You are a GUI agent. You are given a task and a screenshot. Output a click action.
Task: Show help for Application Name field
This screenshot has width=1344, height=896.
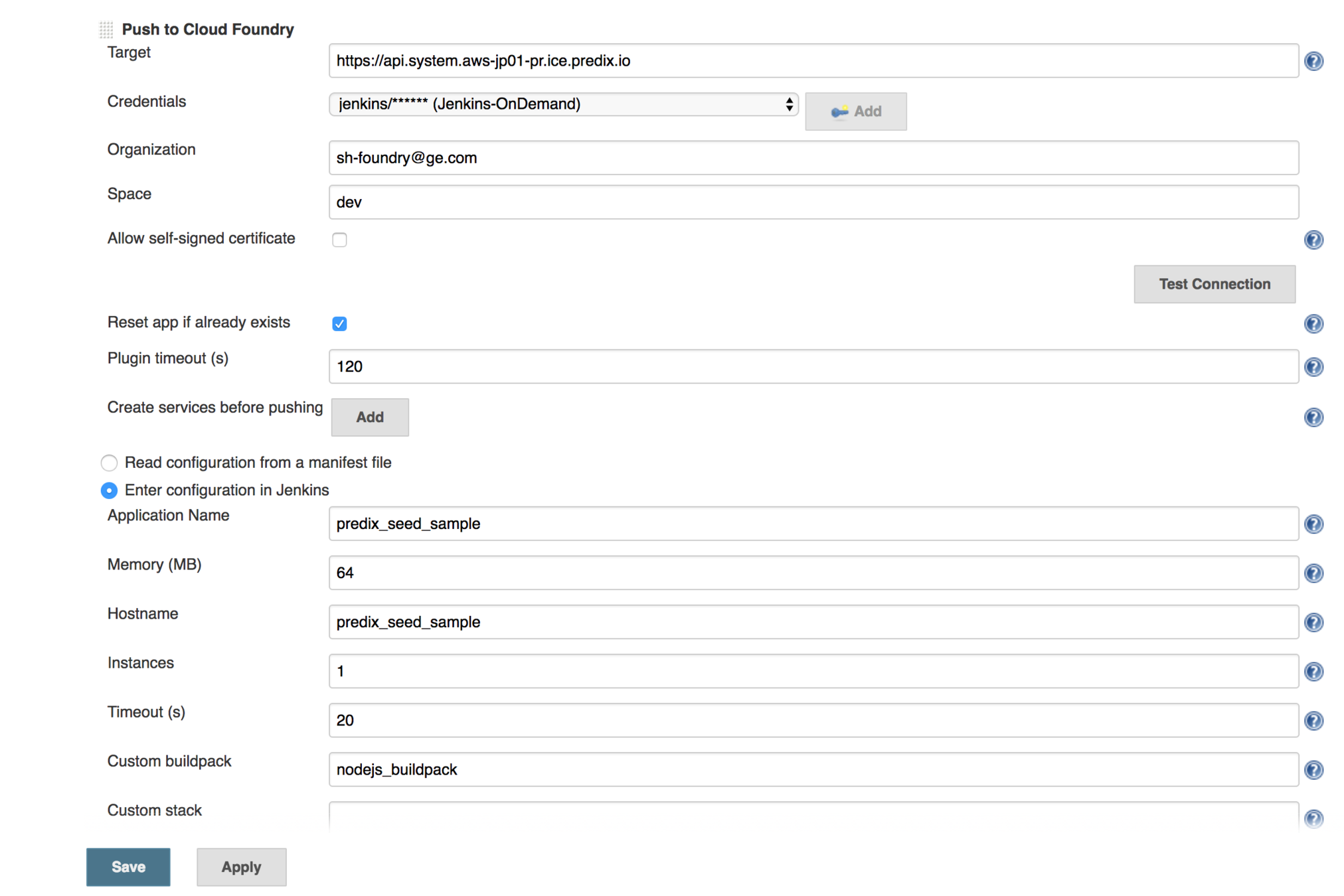(x=1313, y=524)
